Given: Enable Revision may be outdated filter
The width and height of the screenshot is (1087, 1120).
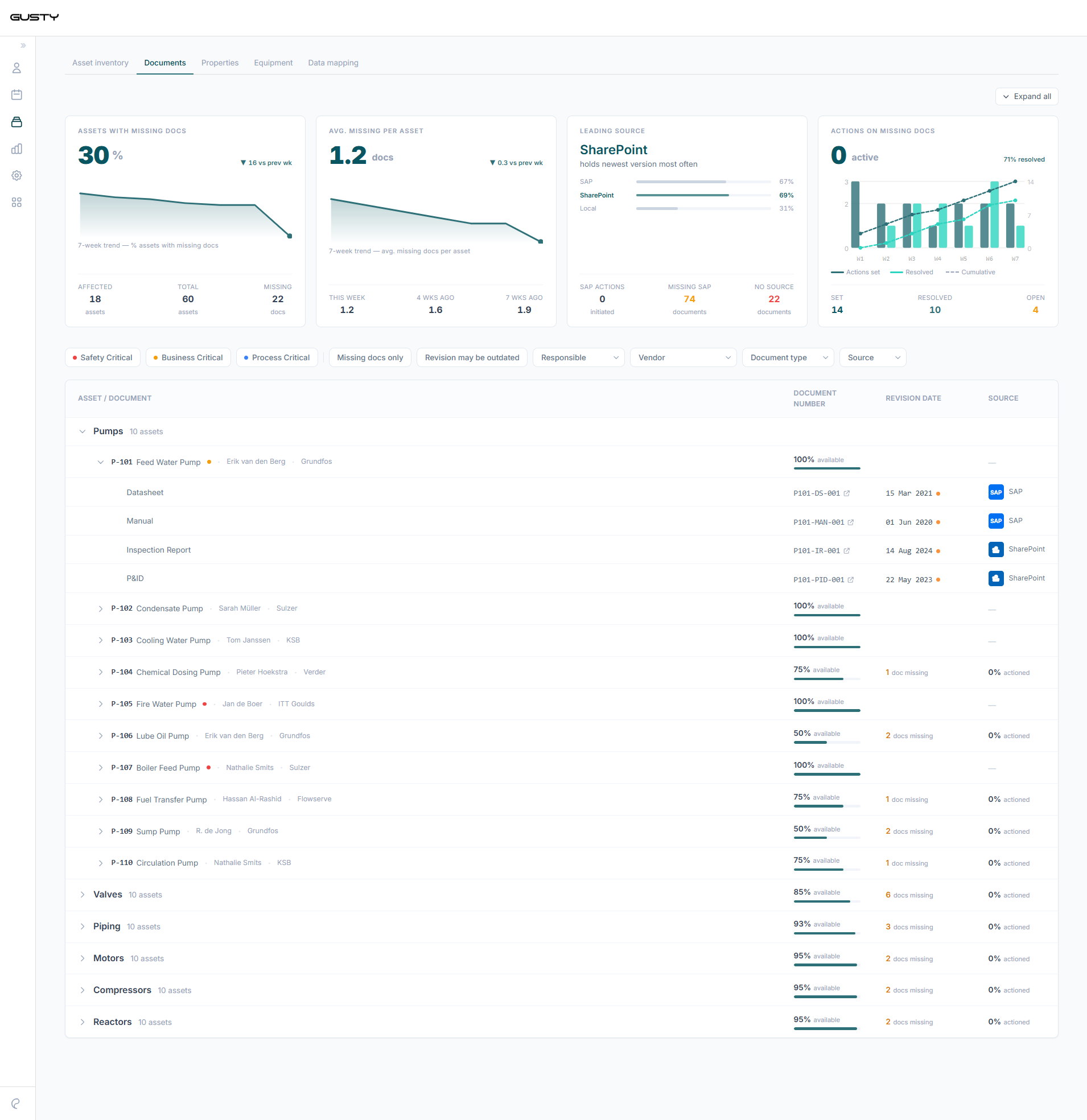Looking at the screenshot, I should coord(472,358).
